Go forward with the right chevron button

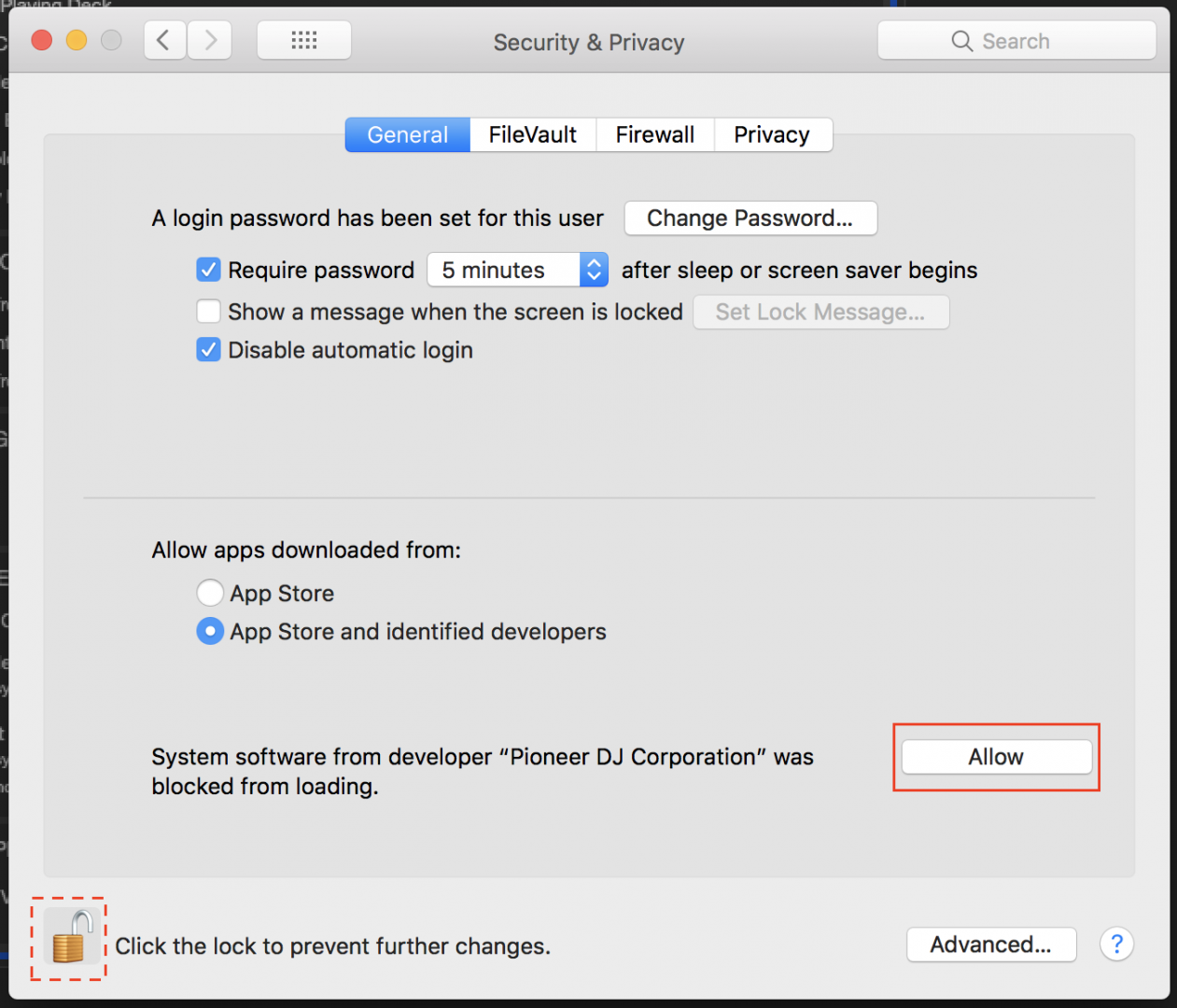tap(210, 40)
